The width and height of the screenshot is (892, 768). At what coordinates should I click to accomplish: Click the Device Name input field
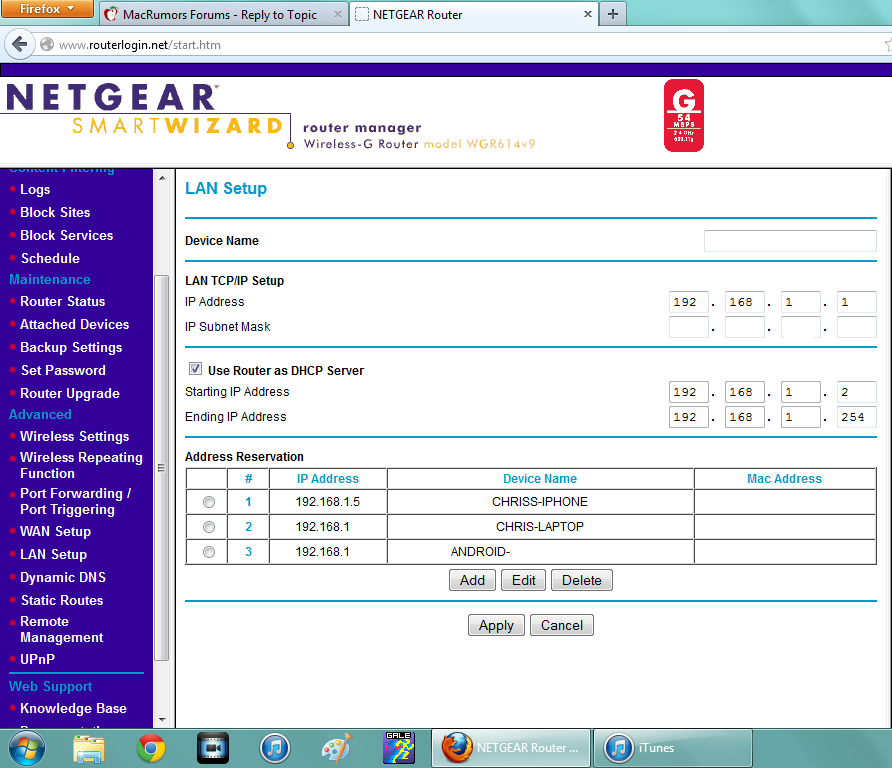[790, 241]
